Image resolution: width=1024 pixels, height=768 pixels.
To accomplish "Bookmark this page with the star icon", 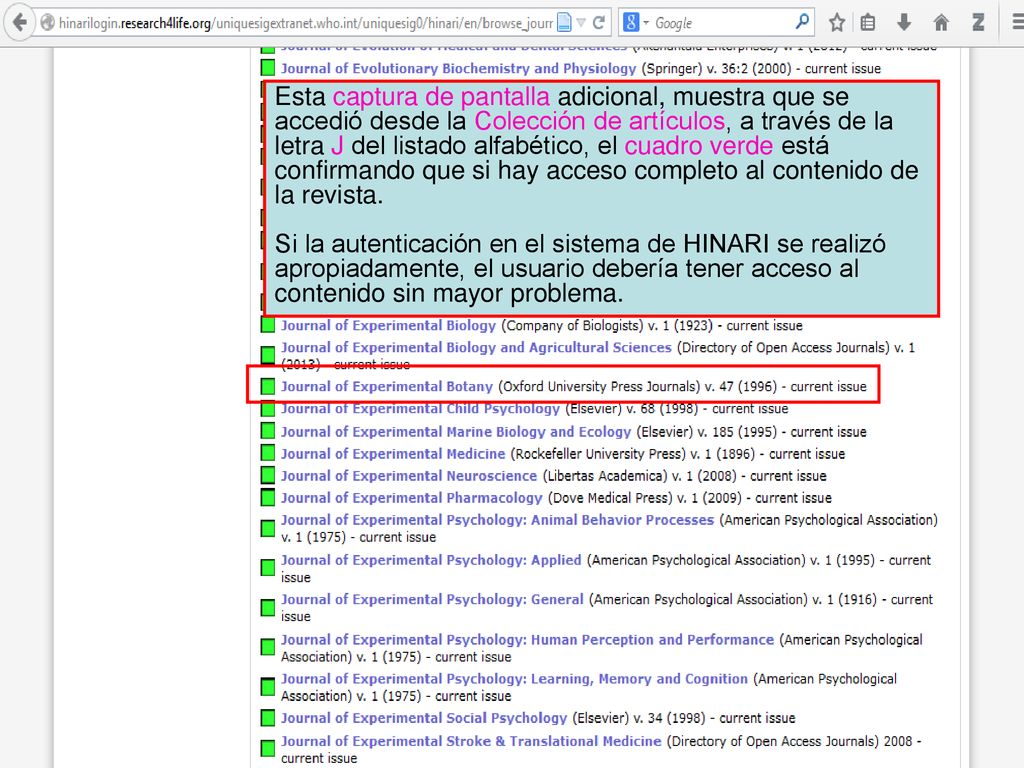I will (x=837, y=23).
